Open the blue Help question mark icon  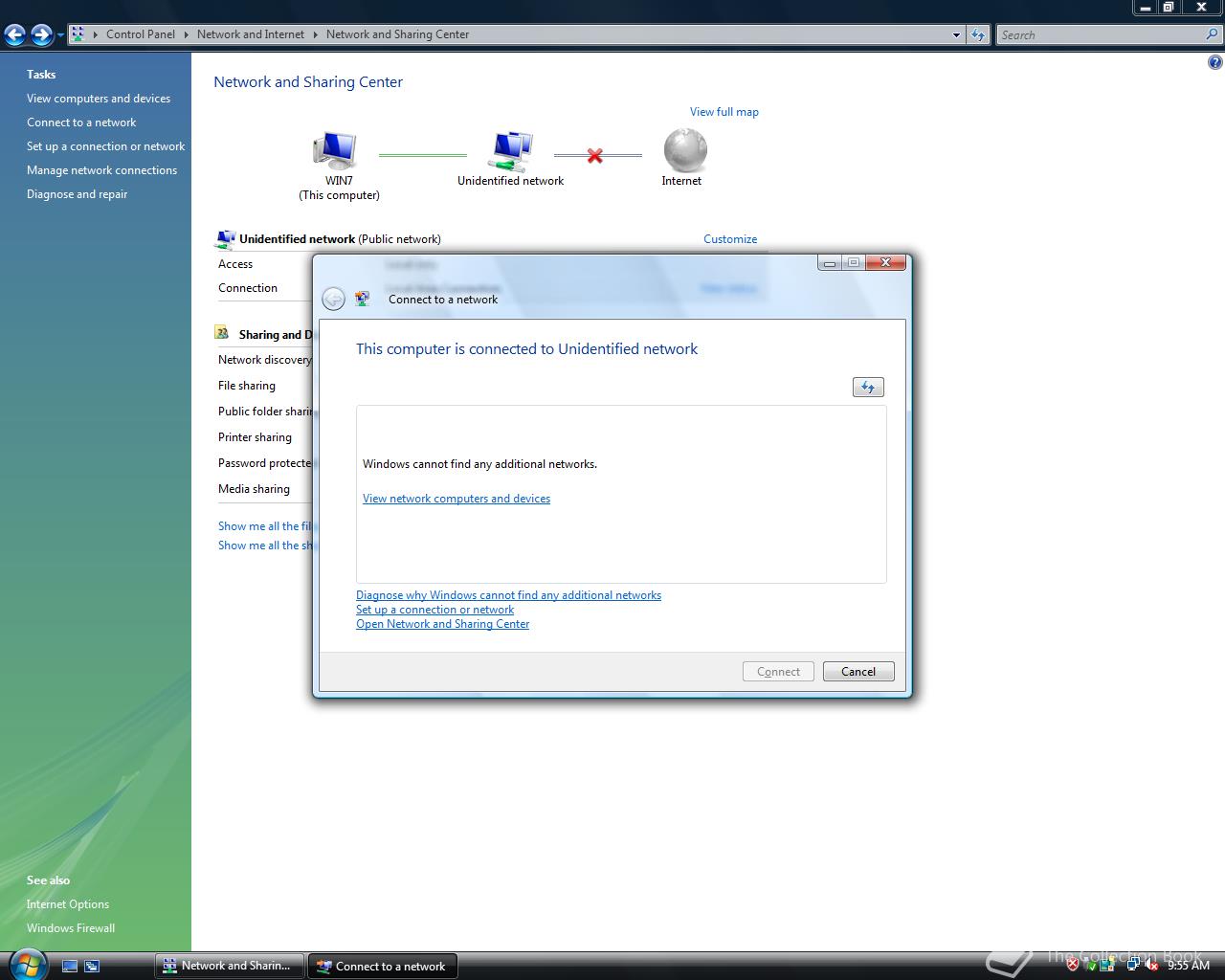1214,63
